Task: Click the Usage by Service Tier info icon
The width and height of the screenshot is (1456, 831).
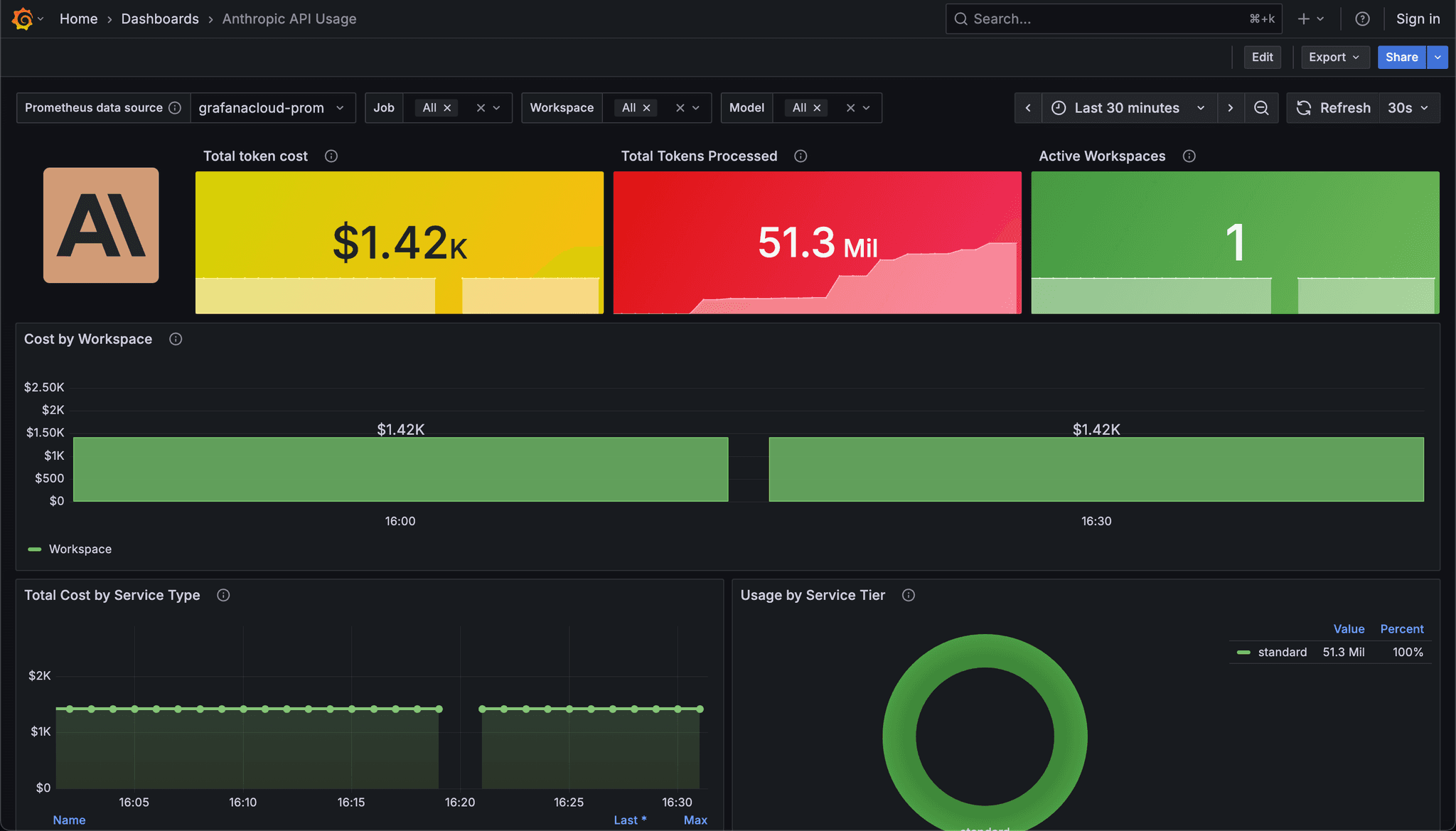Action: 909,596
